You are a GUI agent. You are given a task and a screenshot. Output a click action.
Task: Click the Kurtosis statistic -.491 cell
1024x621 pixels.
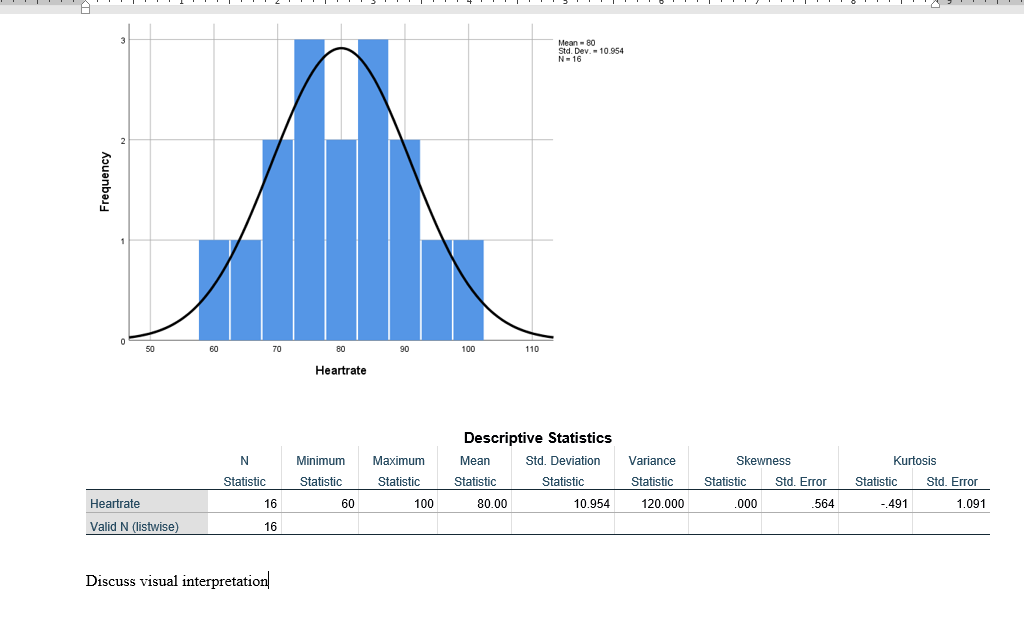pos(894,504)
